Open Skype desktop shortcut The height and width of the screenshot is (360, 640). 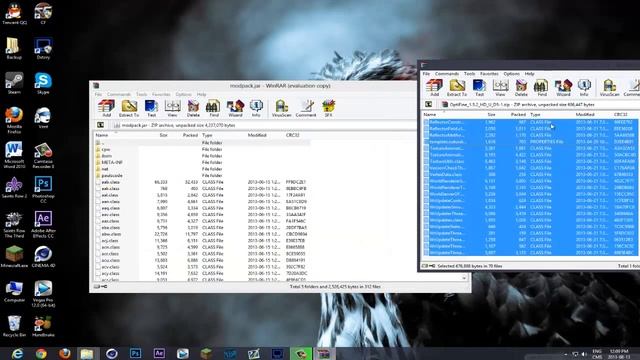click(43, 83)
